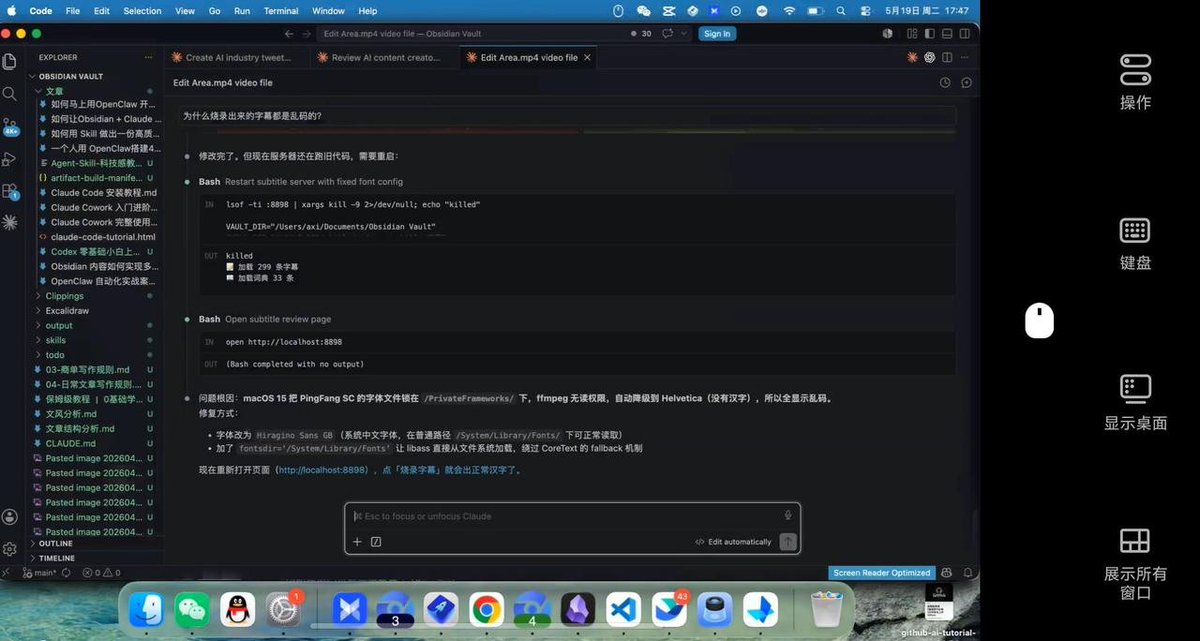Screen dimensions: 1200x641
Task: Open the Terminal menu
Action: [x=281, y=11]
